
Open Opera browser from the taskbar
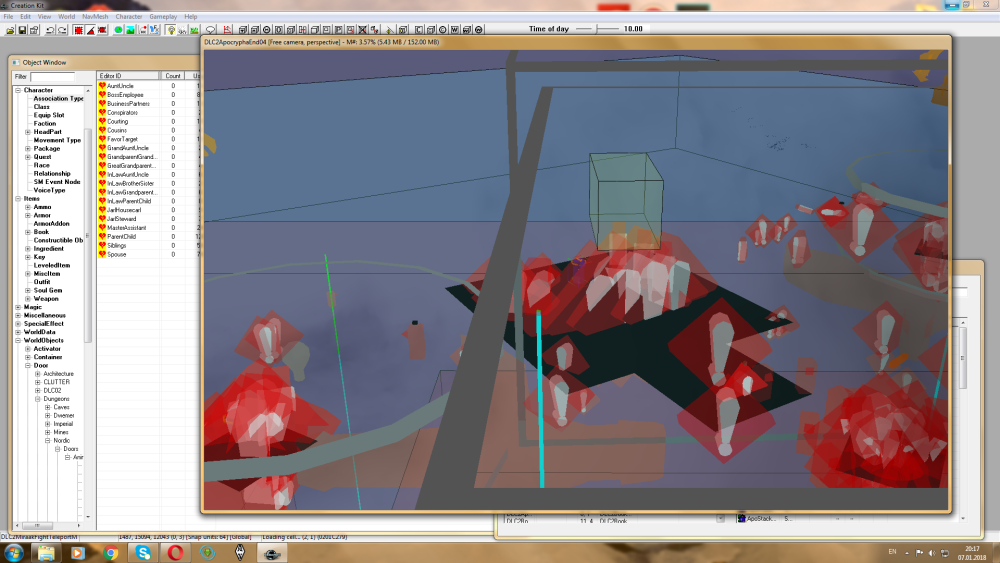point(175,553)
